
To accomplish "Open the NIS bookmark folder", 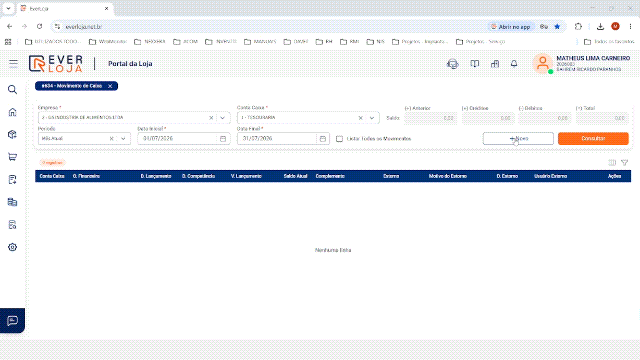I will pos(376,42).
